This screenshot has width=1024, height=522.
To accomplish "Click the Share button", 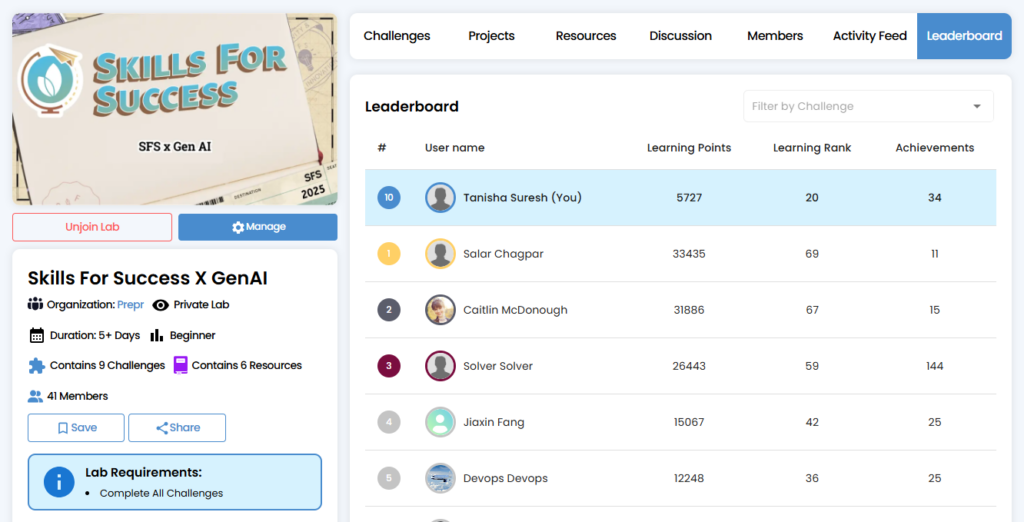I will click(177, 427).
